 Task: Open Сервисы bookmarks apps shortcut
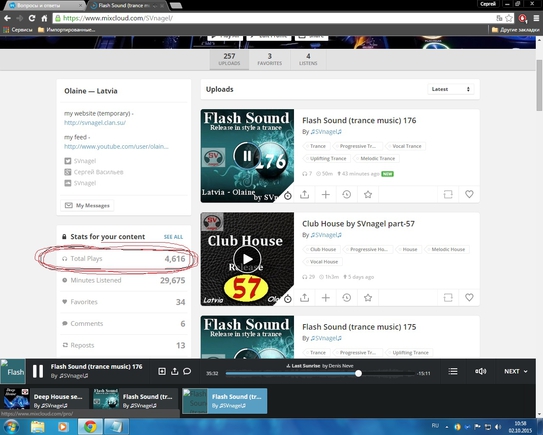(18, 30)
